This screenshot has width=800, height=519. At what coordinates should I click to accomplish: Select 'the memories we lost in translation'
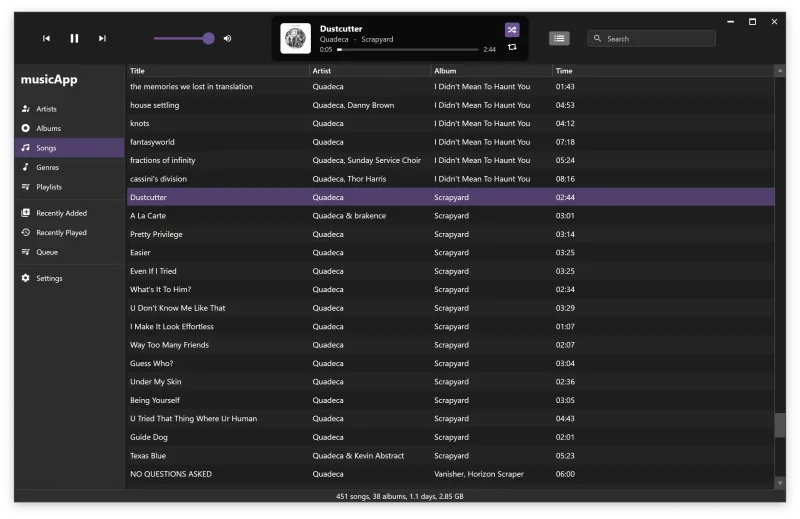point(451,87)
